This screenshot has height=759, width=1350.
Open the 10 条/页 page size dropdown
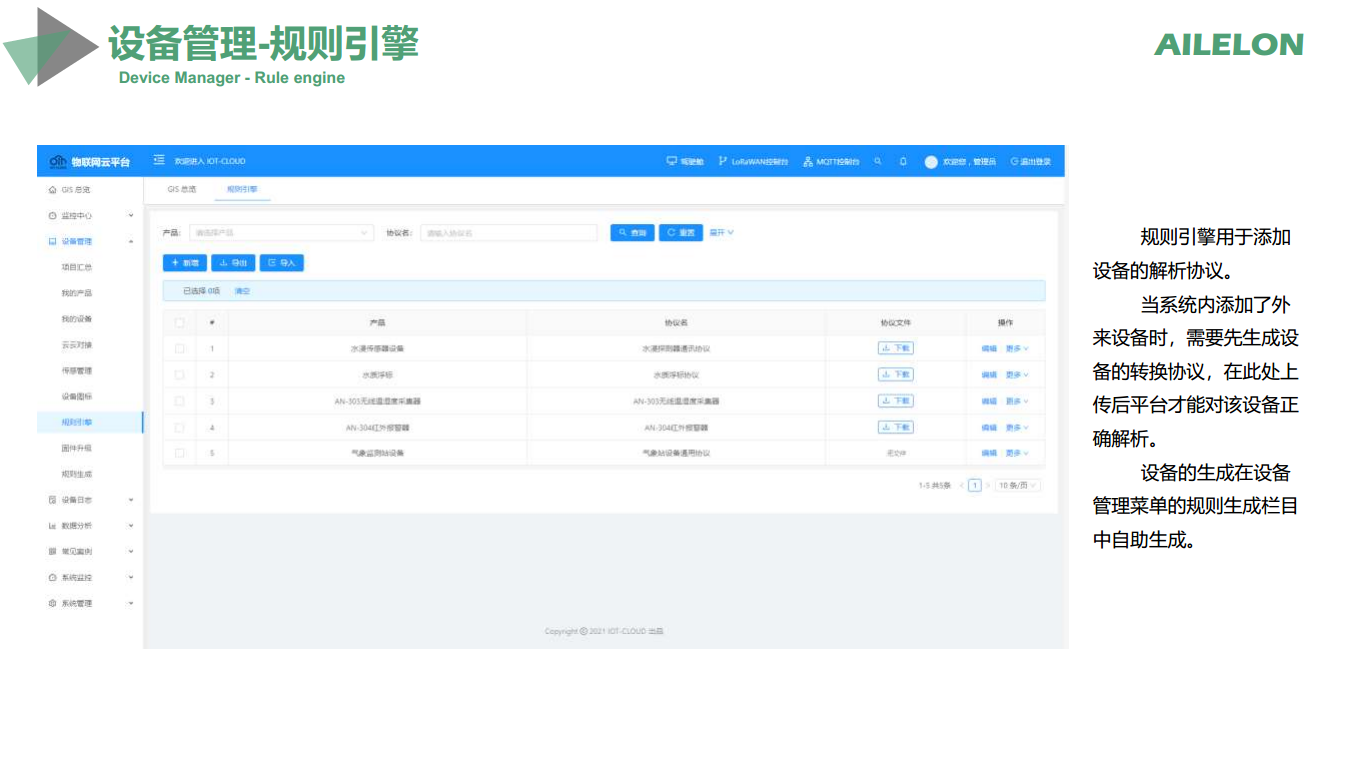click(x=1018, y=485)
